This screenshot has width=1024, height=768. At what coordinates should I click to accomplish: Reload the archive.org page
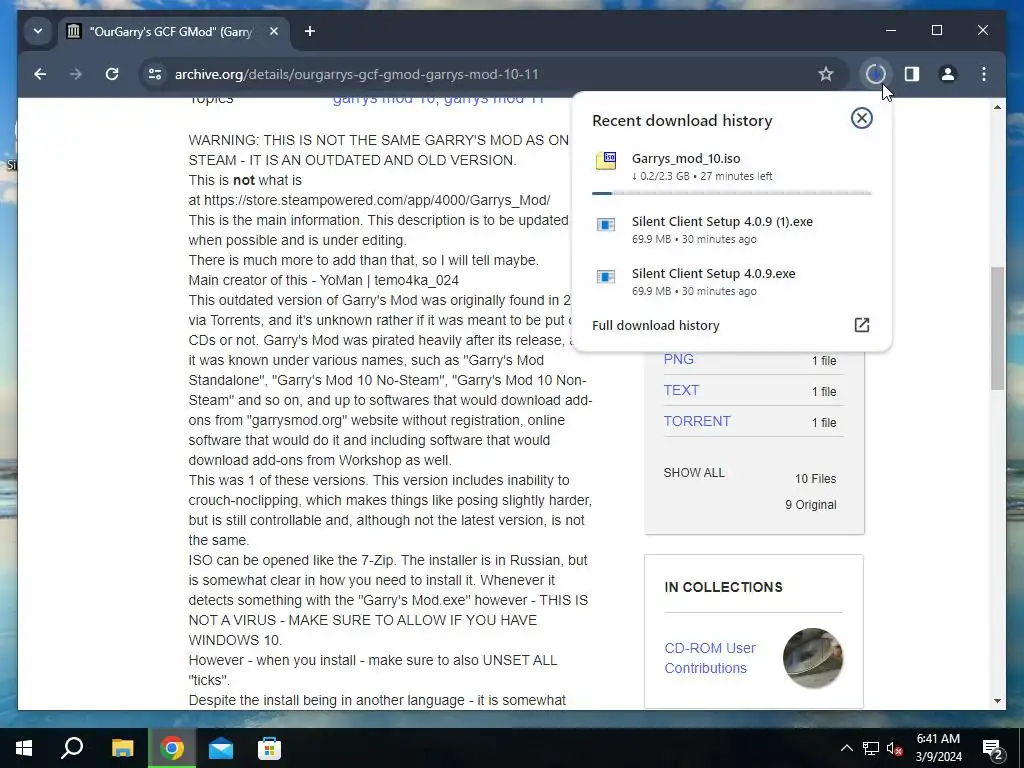pyautogui.click(x=112, y=74)
